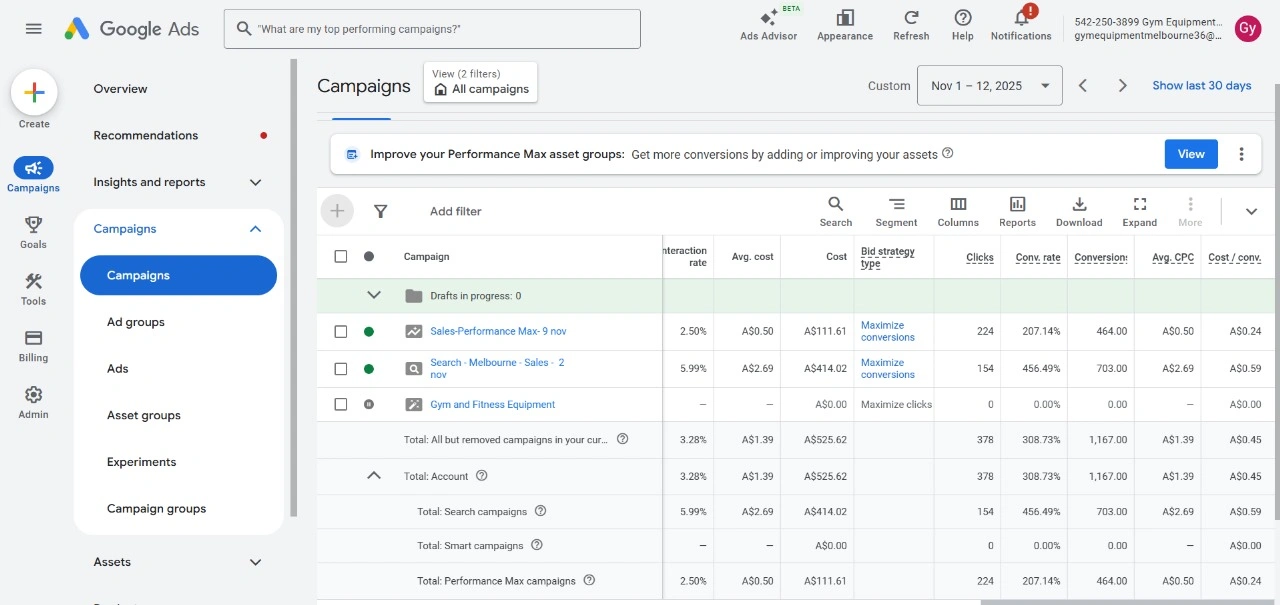Screen dimensions: 1280x605
Task: Open the Nov 1 – 12, 2025 date dropdown
Action: (x=989, y=86)
